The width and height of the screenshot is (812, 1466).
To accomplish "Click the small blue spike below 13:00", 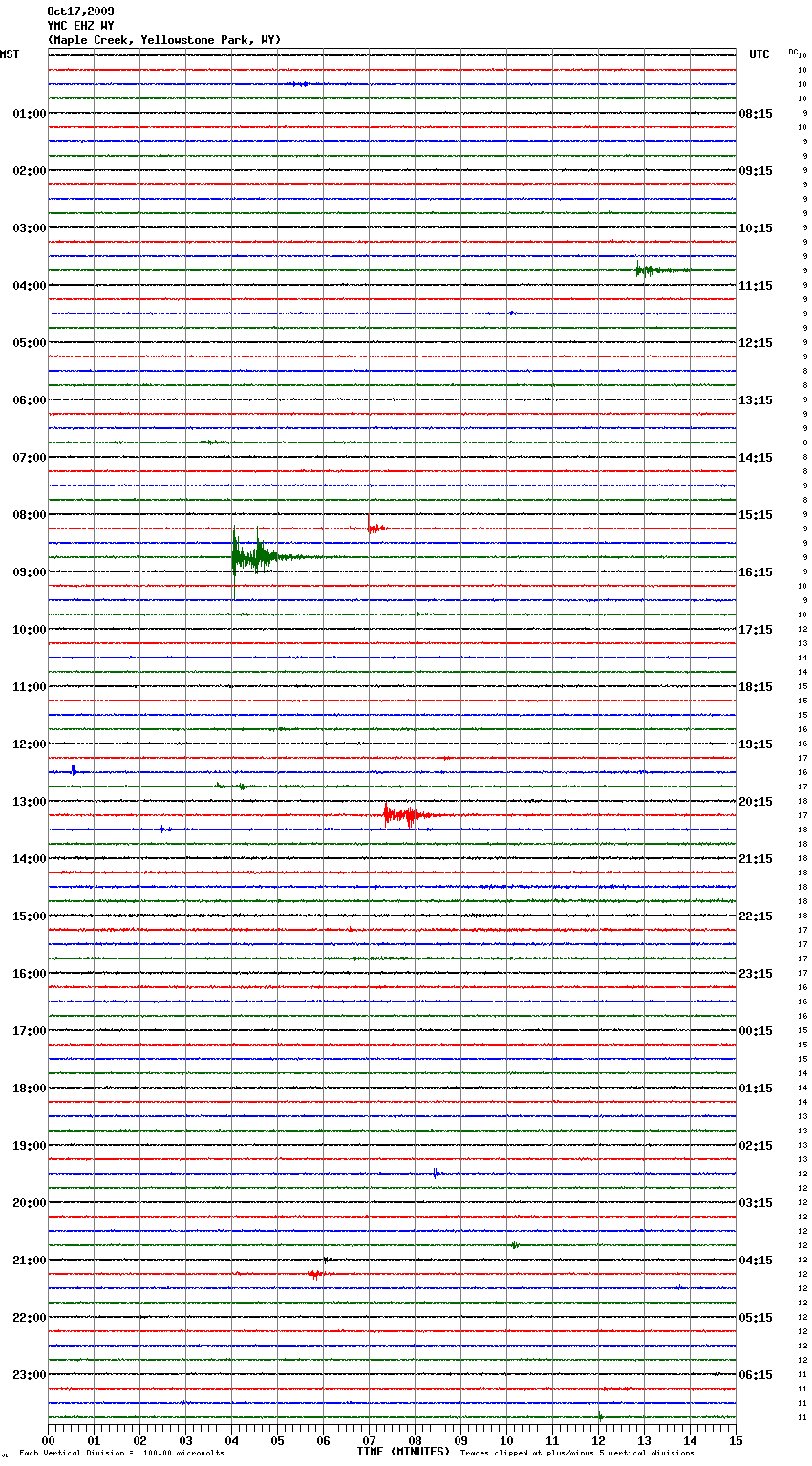I will click(x=164, y=829).
